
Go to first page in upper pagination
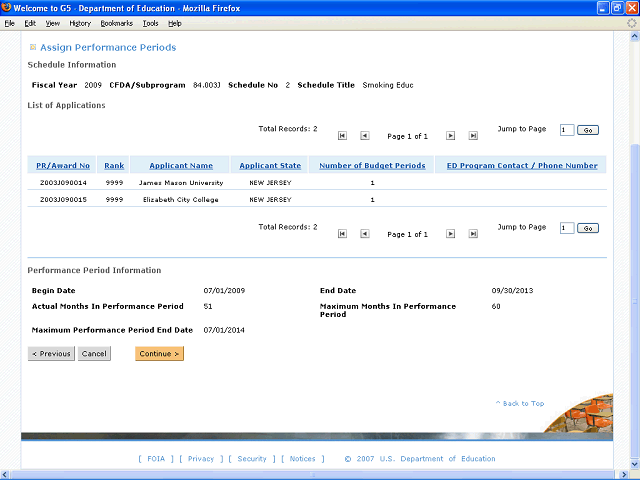(x=342, y=135)
